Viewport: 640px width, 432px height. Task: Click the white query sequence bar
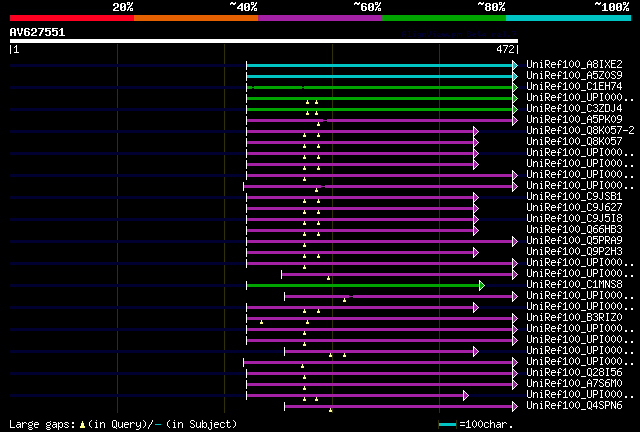click(264, 41)
